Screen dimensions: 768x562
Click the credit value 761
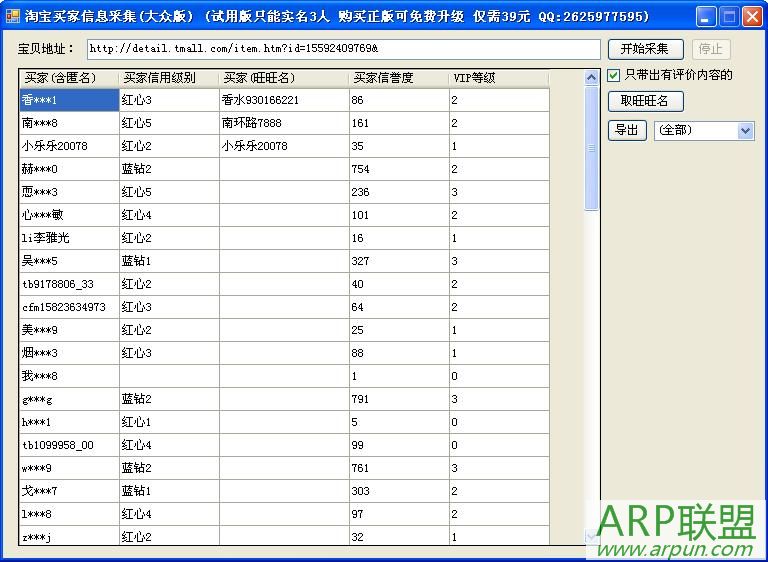(x=399, y=468)
